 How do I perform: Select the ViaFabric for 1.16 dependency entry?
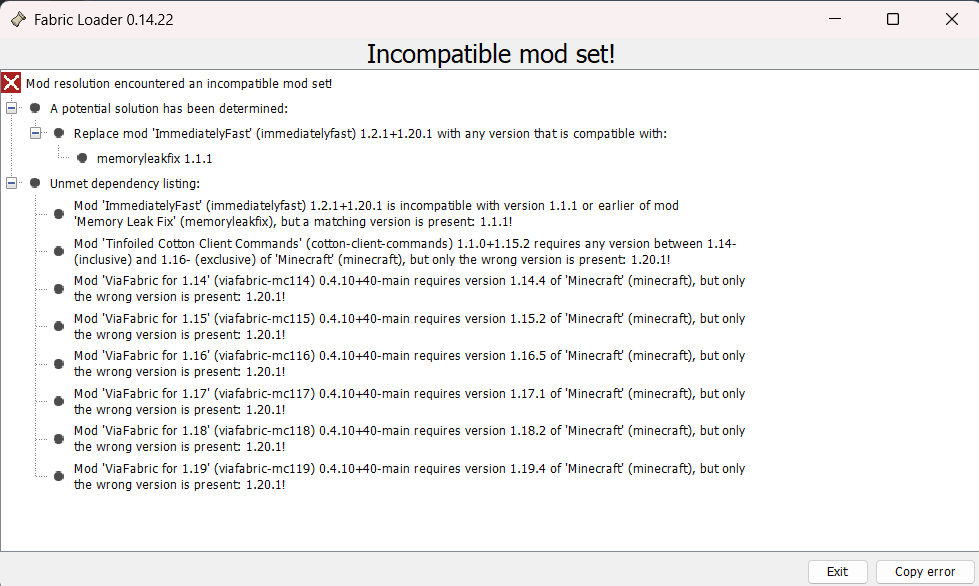(400, 363)
